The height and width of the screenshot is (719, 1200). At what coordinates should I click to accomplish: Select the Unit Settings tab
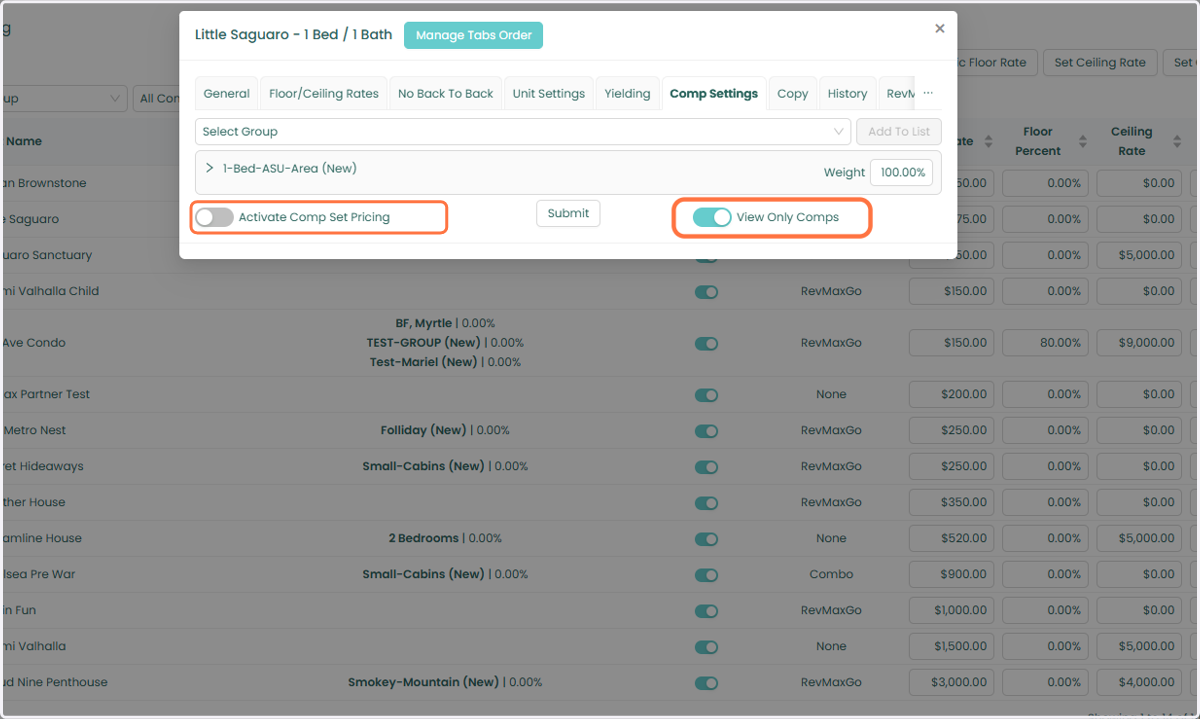[549, 93]
